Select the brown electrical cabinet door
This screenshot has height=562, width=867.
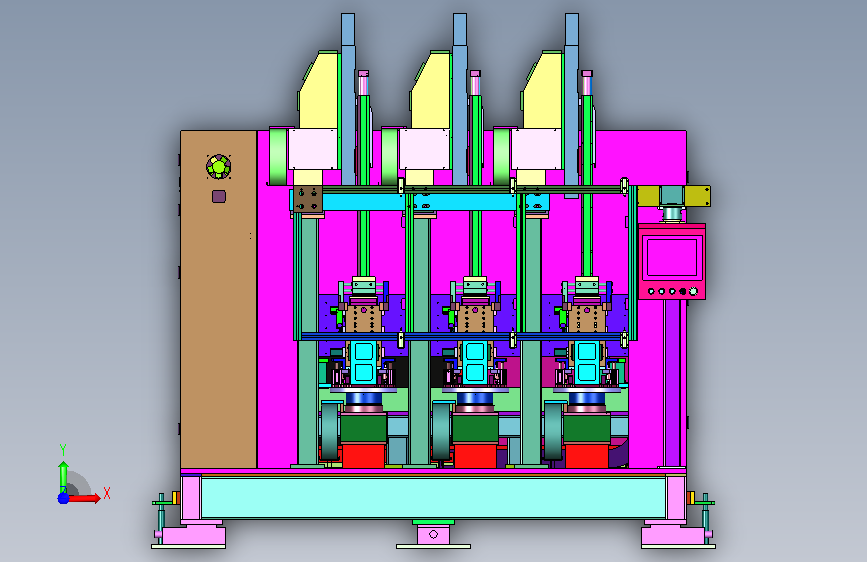tap(218, 299)
